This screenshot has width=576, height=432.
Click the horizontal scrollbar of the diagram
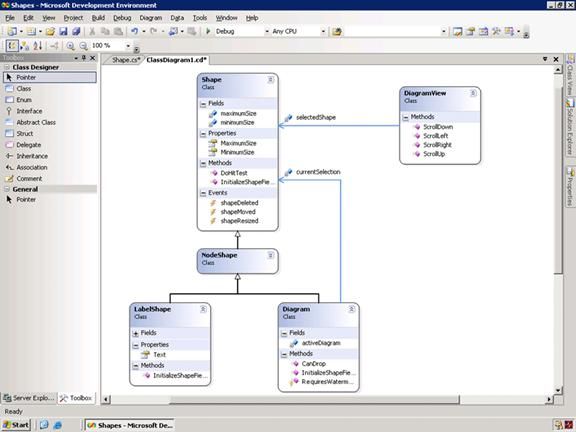coord(314,399)
